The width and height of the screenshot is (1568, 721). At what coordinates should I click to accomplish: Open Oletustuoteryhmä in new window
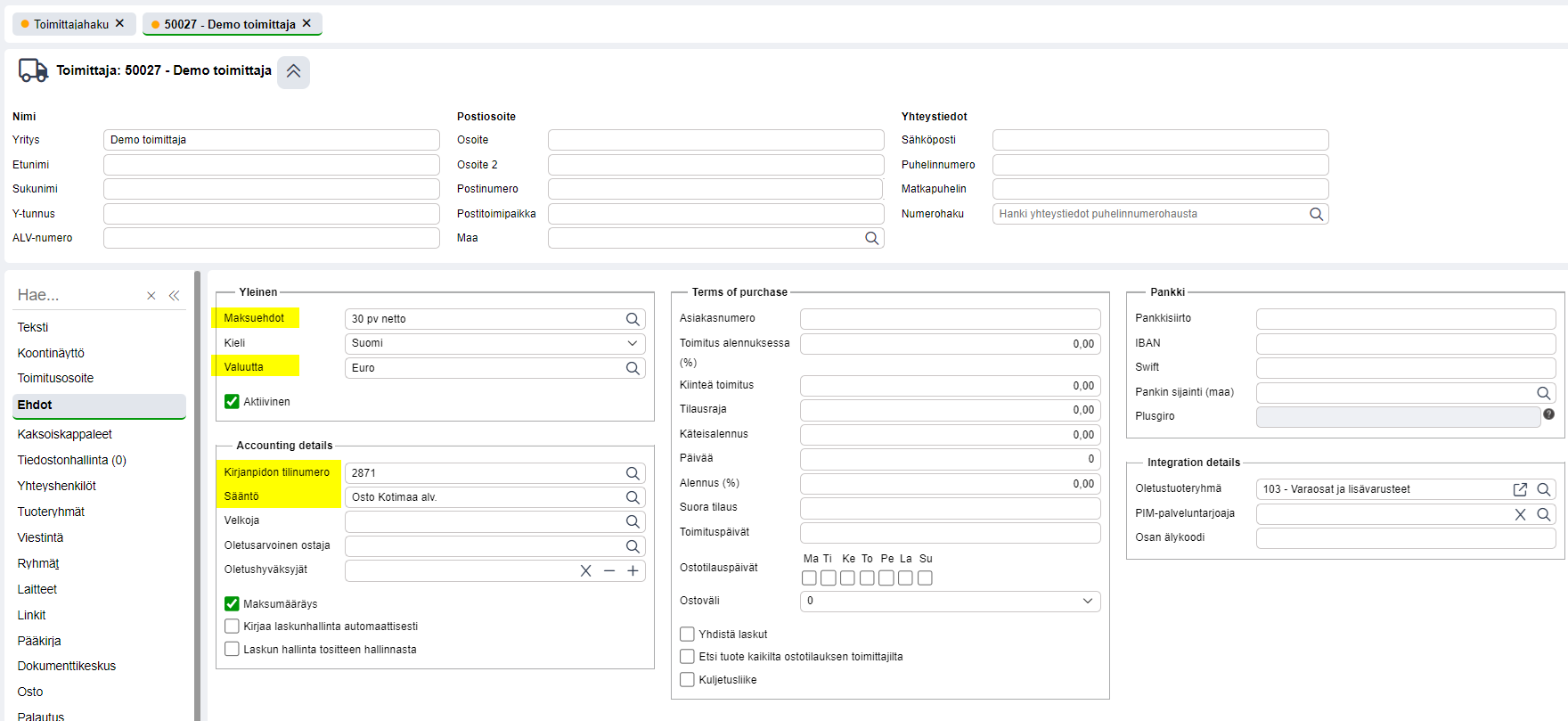[1520, 489]
